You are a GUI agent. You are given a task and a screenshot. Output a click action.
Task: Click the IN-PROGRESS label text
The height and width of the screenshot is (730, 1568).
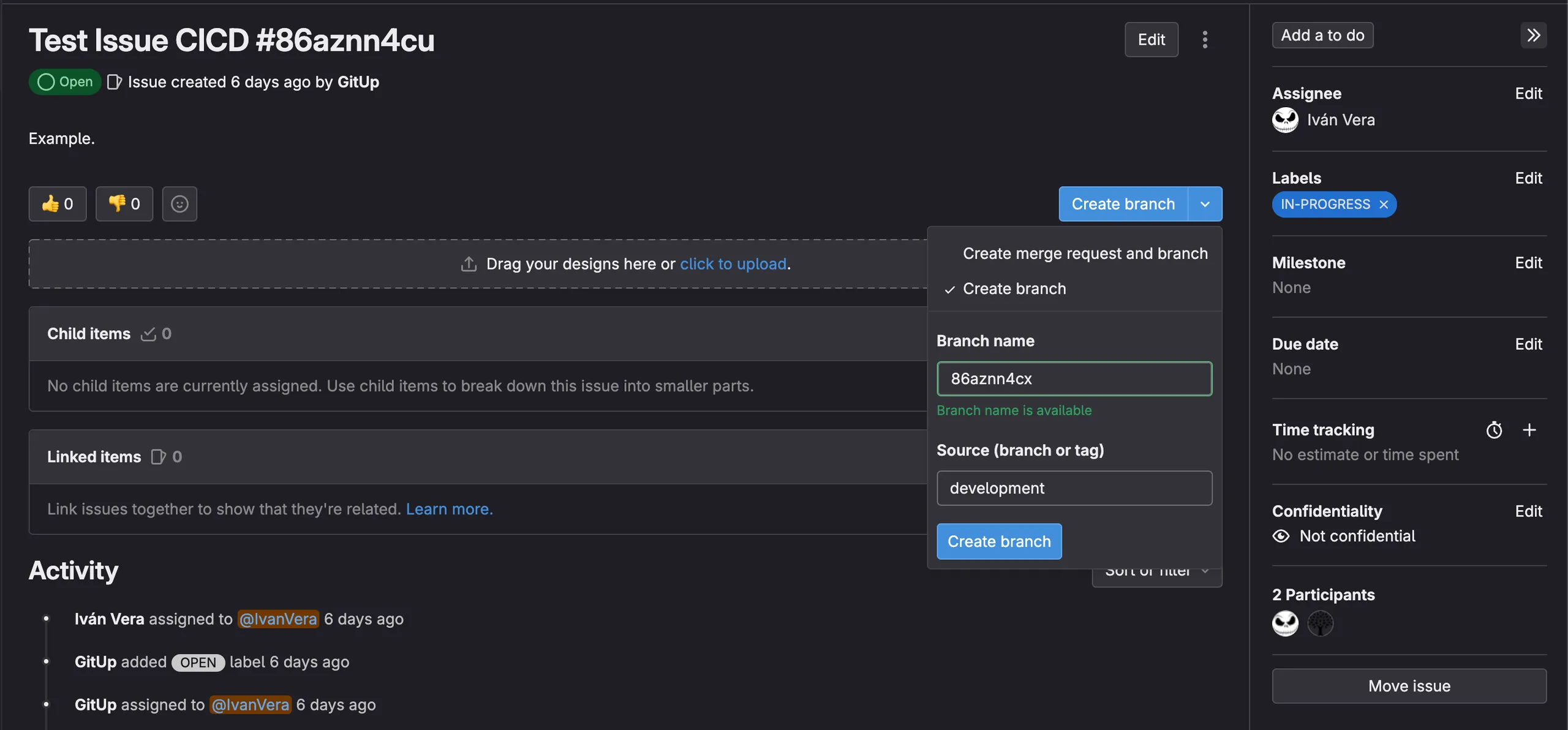pyautogui.click(x=1325, y=205)
